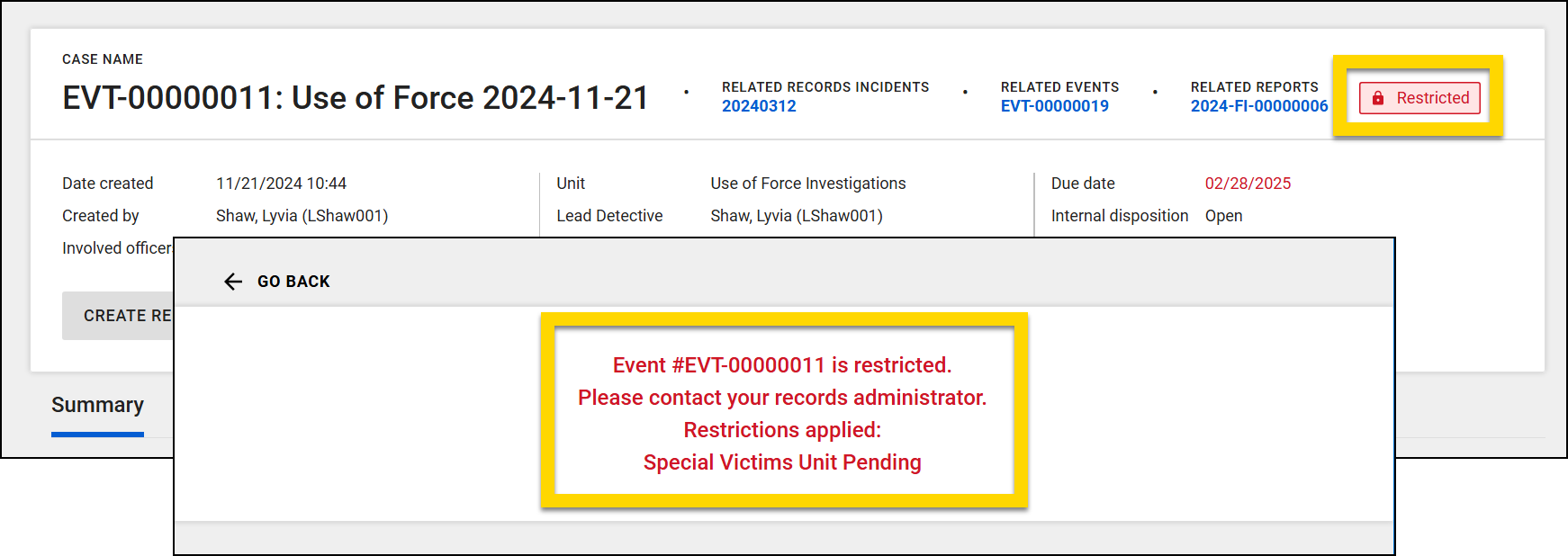1568x556 pixels.
Task: Click the CASE NAME header label
Action: (102, 59)
